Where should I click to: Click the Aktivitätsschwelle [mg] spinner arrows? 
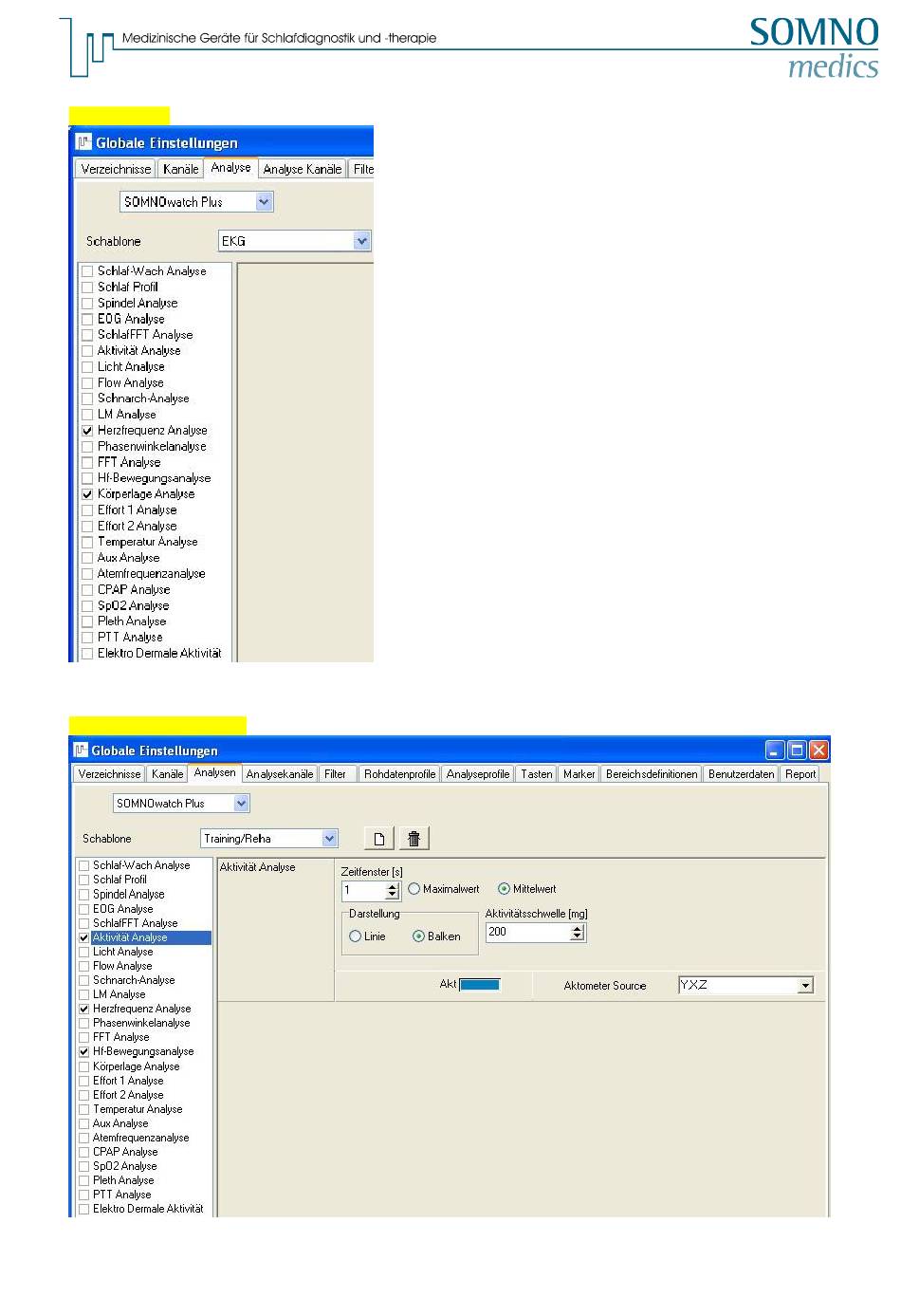point(578,933)
